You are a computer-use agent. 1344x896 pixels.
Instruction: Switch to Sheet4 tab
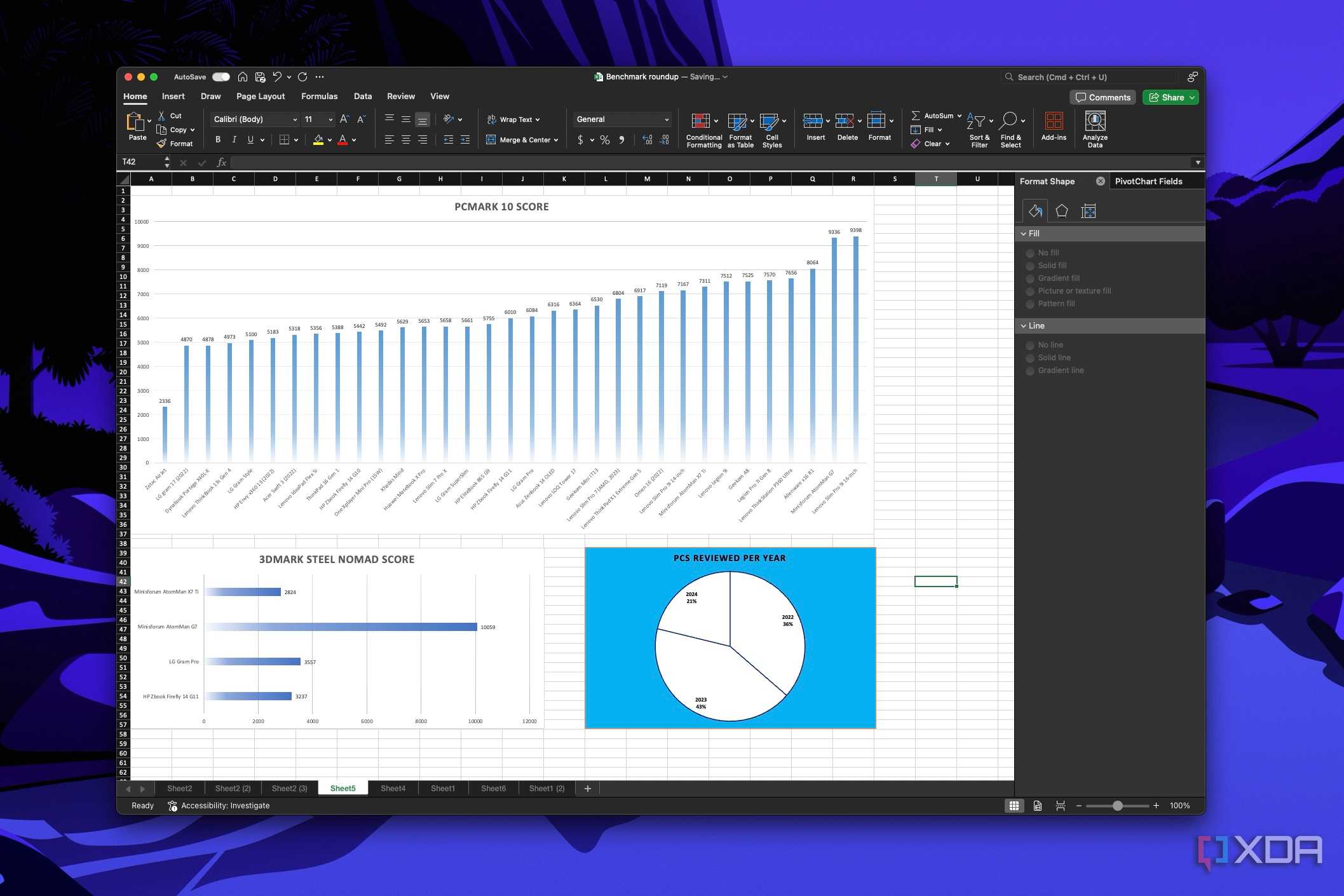tap(393, 789)
